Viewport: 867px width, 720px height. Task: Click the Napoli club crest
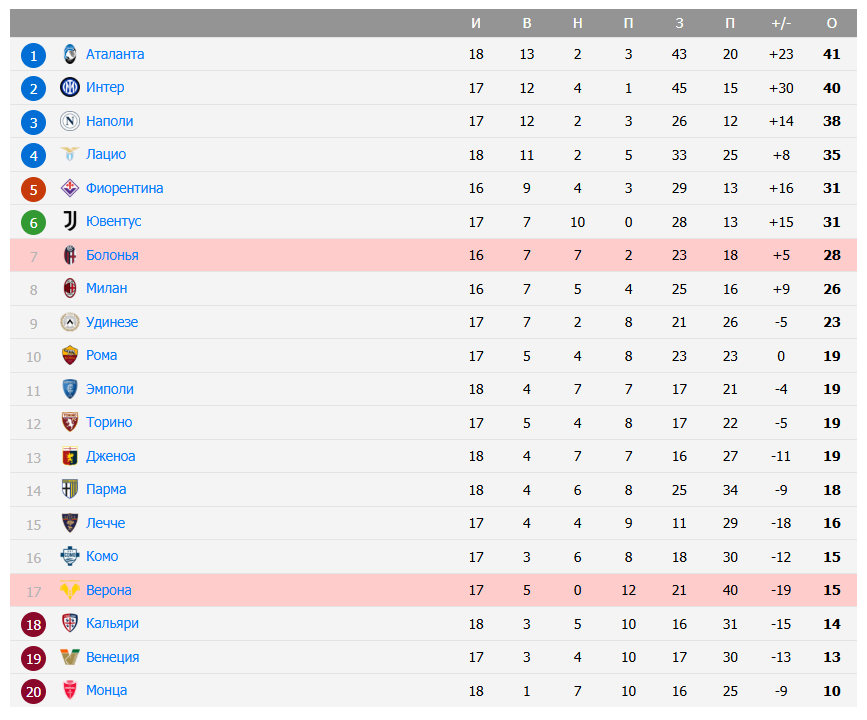coord(70,121)
